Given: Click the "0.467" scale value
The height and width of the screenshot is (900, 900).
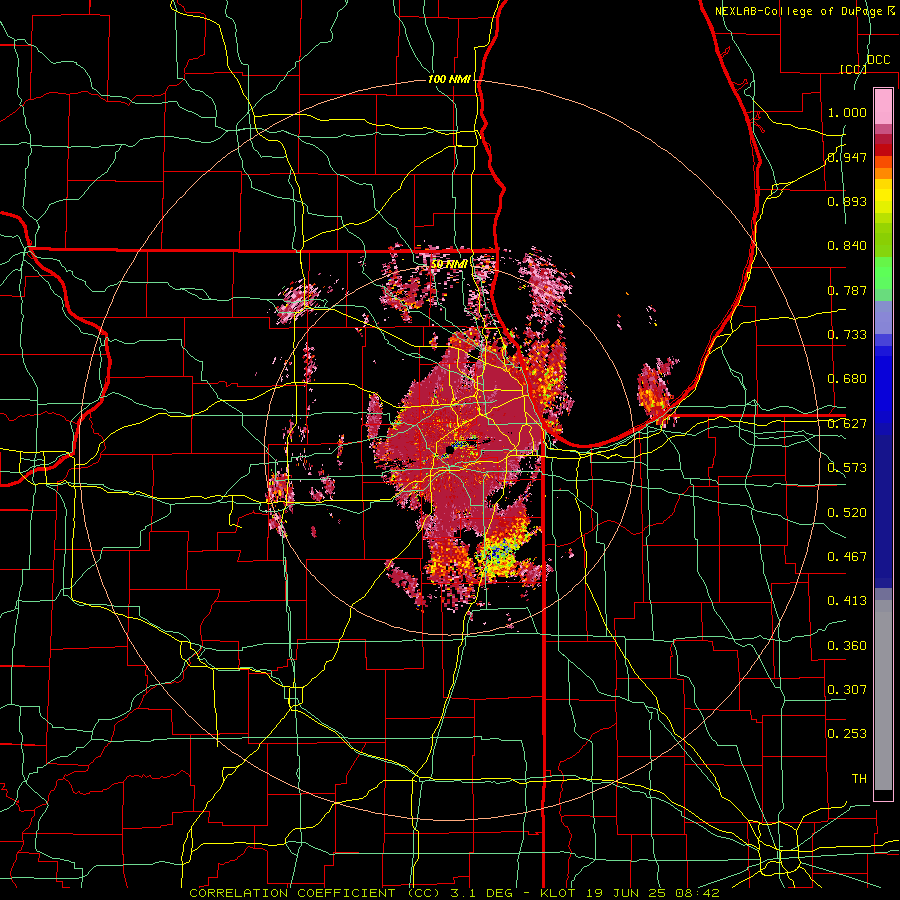Looking at the screenshot, I should [x=847, y=557].
